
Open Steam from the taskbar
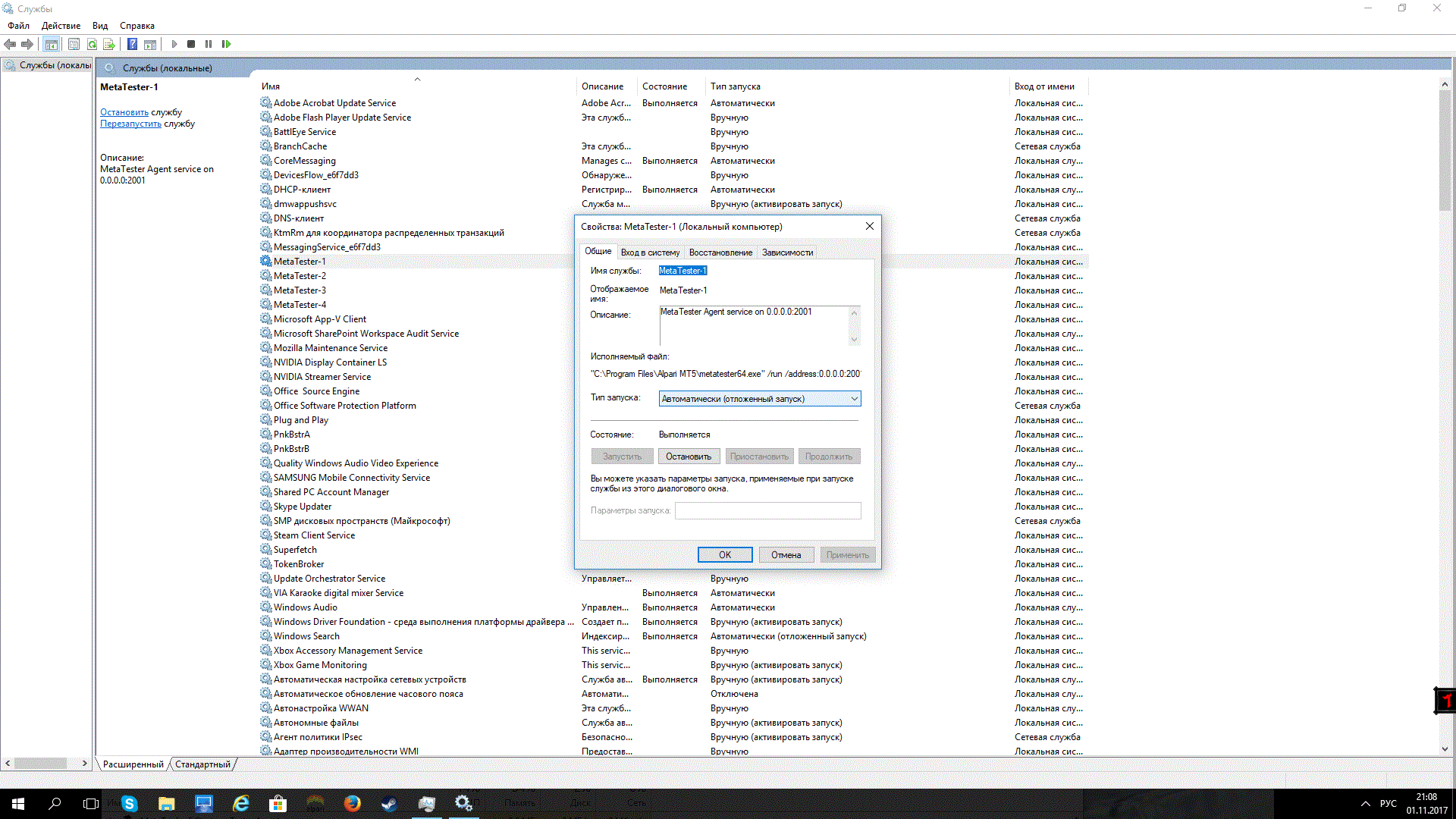click(x=390, y=804)
